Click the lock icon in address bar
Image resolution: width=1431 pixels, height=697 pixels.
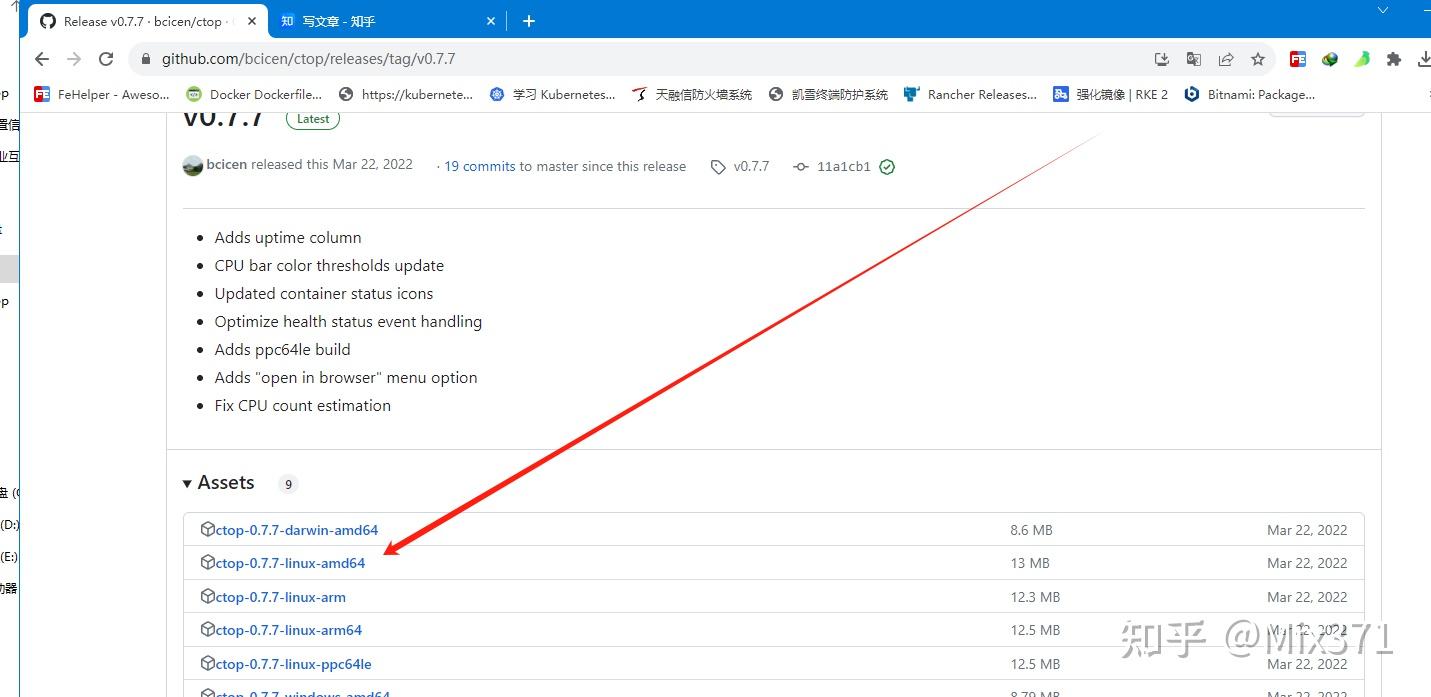[147, 59]
